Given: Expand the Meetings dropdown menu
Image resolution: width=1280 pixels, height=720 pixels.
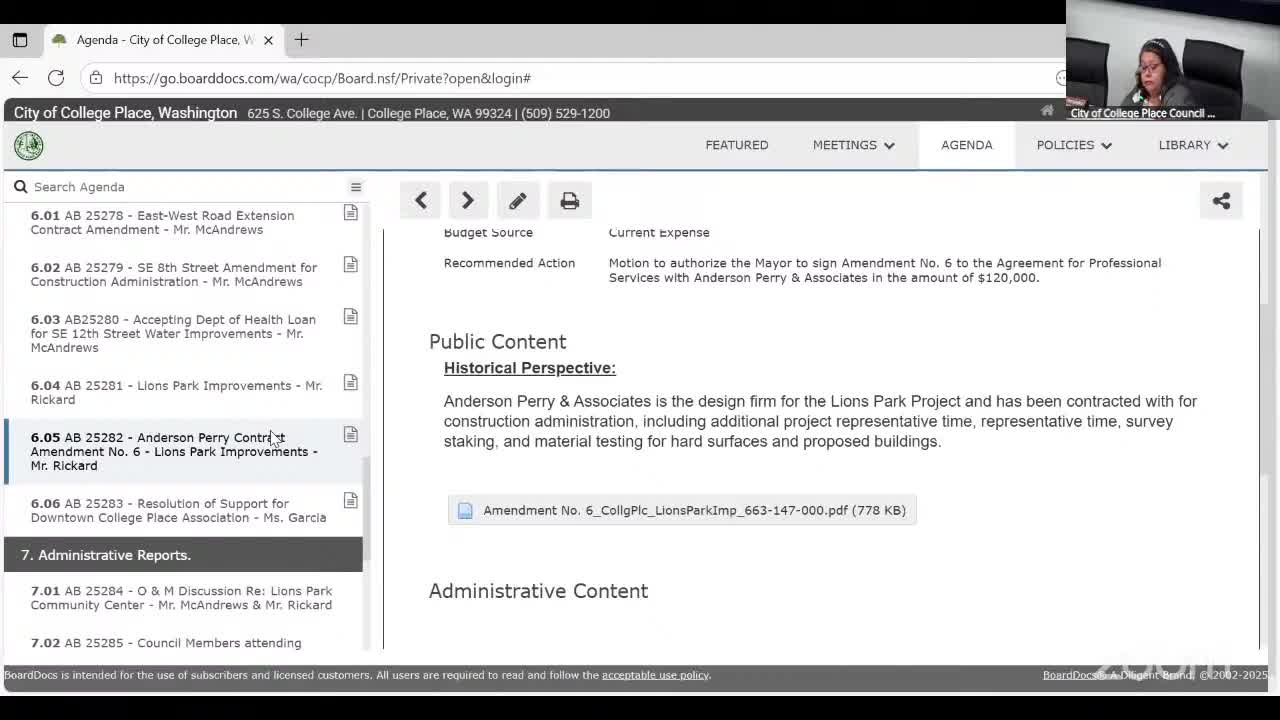Looking at the screenshot, I should pos(853,145).
